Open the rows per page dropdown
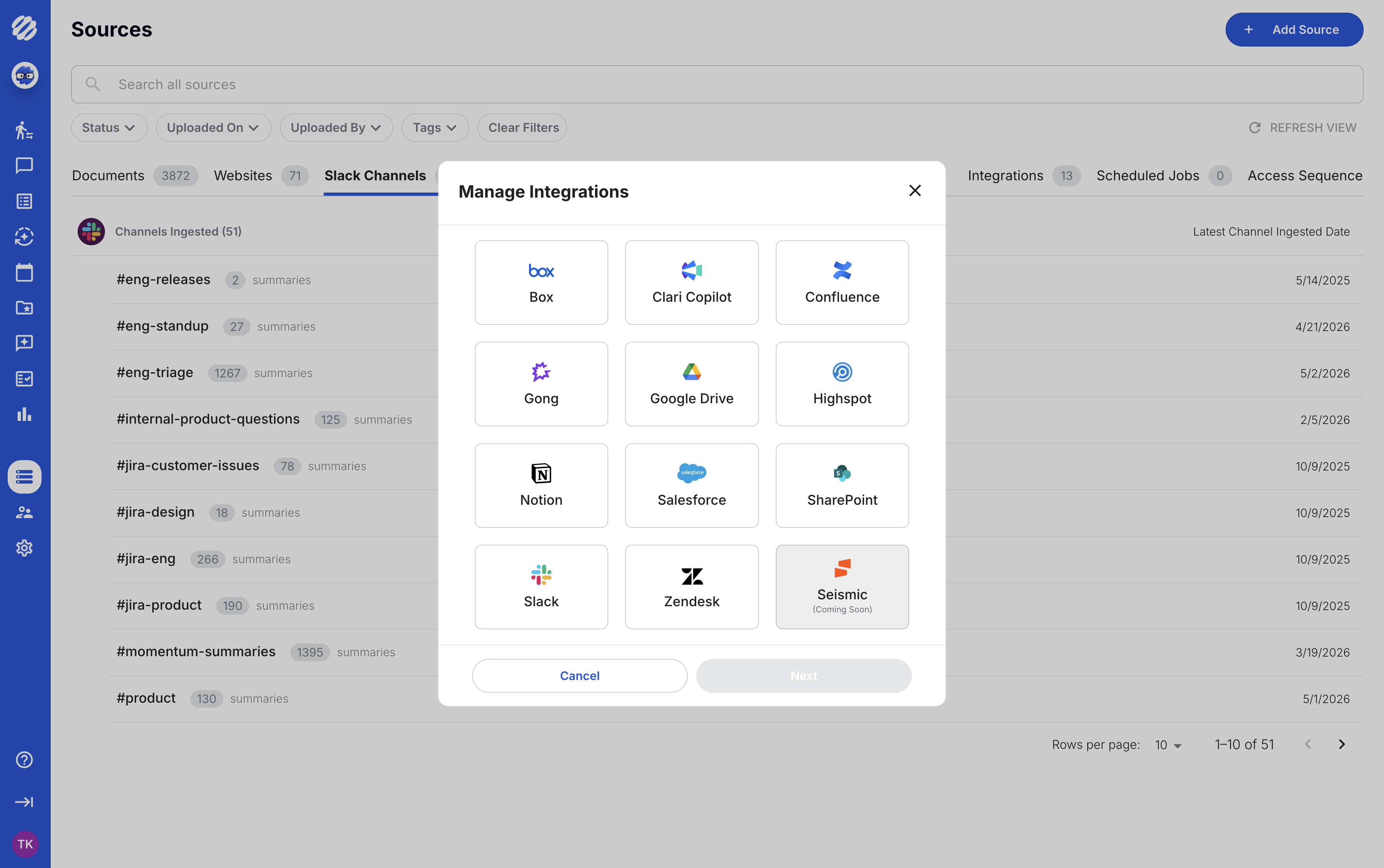The width and height of the screenshot is (1384, 868). point(1168,745)
